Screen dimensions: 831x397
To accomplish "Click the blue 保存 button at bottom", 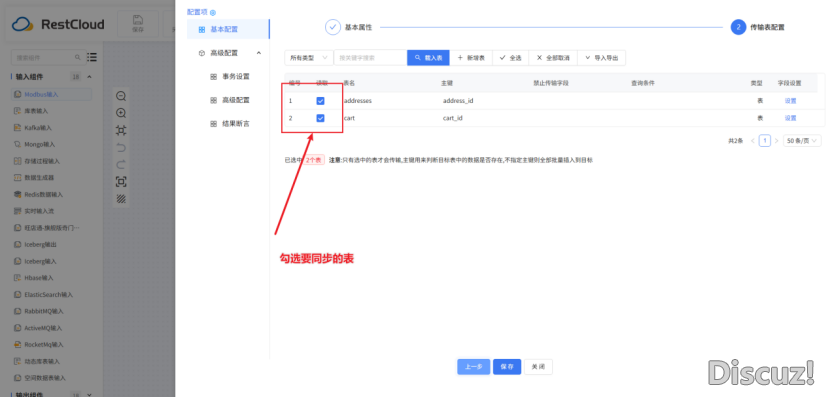I will tap(507, 367).
